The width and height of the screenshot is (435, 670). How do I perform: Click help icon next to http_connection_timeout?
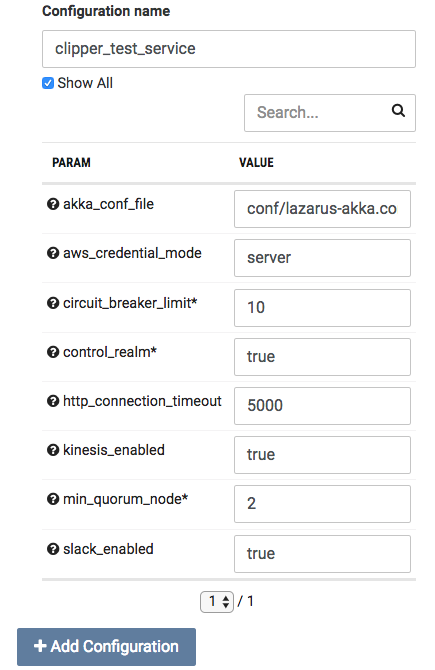point(53,401)
